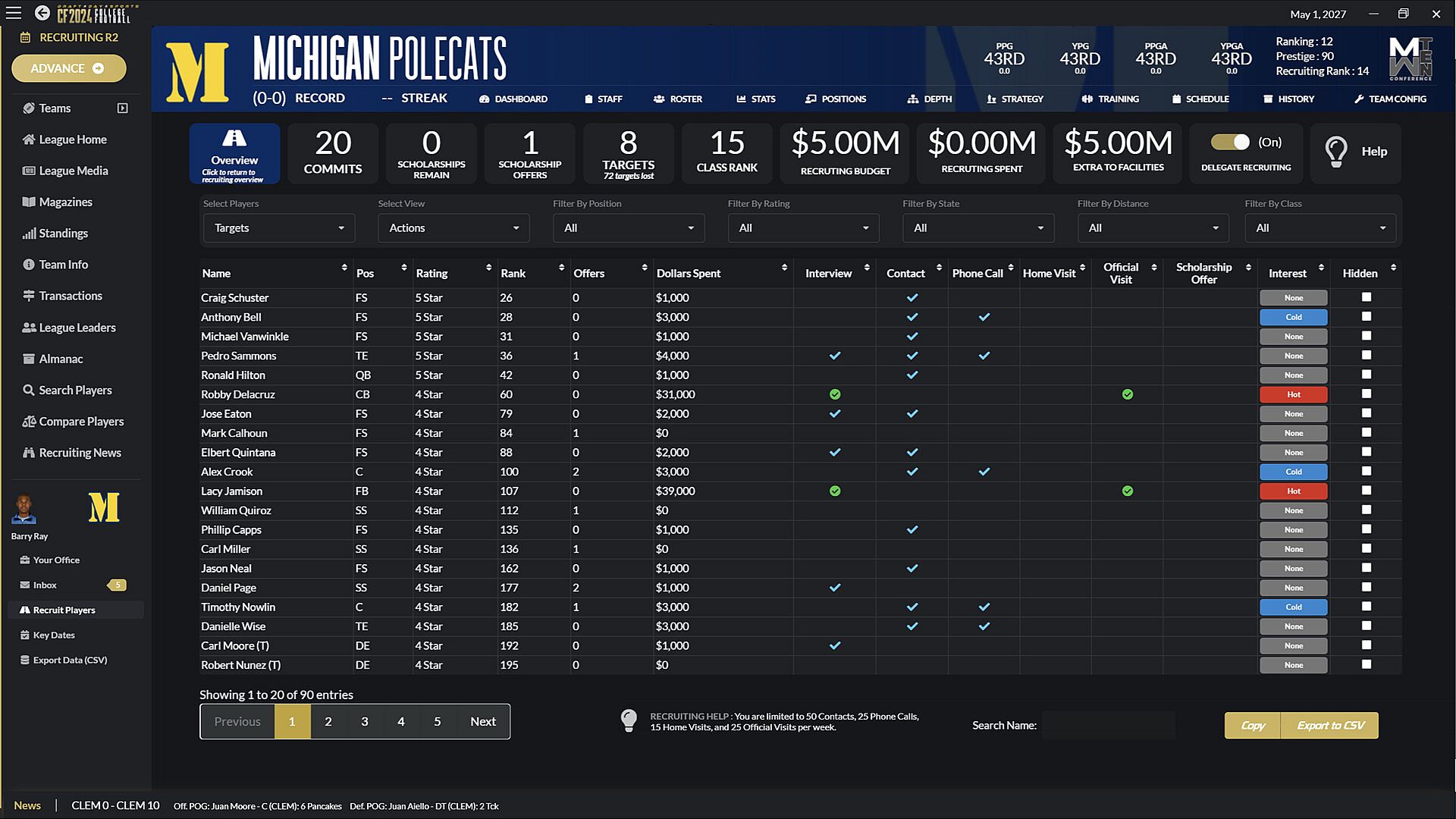Turn off Delegate Recruiting toggle
The image size is (1456, 819).
(1230, 143)
